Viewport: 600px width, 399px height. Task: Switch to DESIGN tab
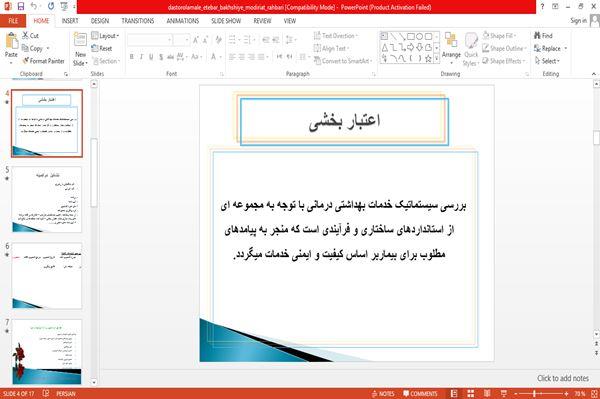point(99,21)
